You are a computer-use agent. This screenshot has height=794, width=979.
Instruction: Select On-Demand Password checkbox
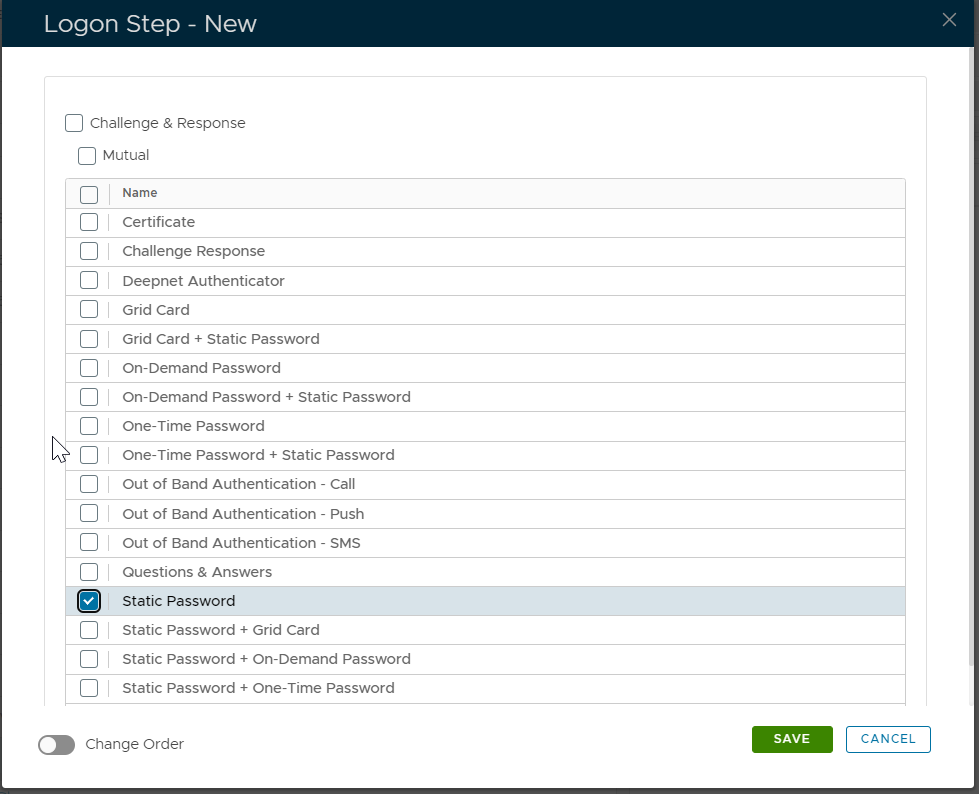pyautogui.click(x=89, y=368)
